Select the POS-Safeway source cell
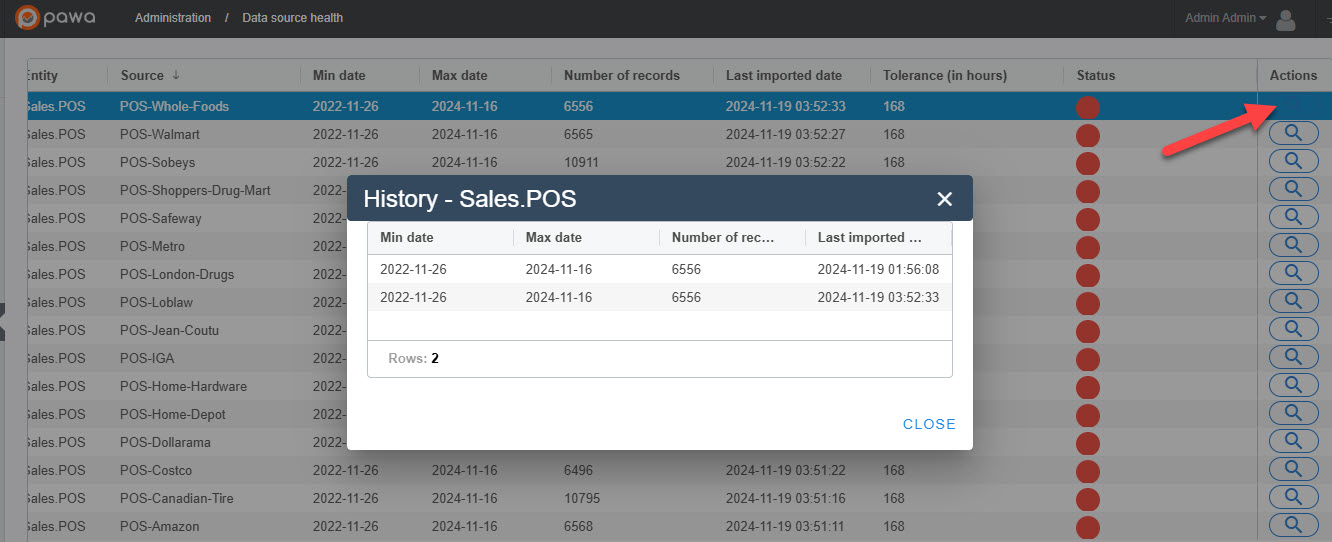1332x542 pixels. (x=160, y=218)
